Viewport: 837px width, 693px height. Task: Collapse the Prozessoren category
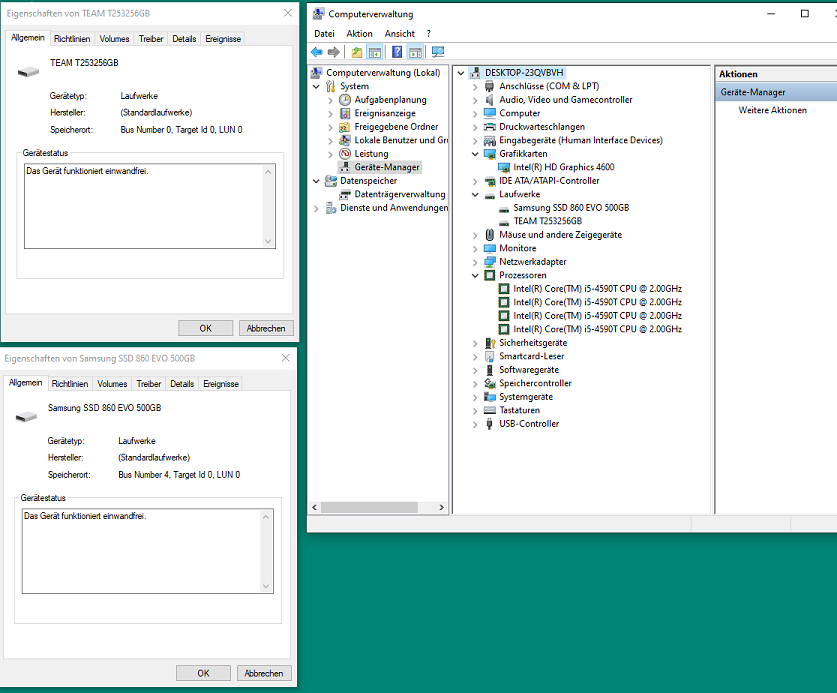(476, 275)
